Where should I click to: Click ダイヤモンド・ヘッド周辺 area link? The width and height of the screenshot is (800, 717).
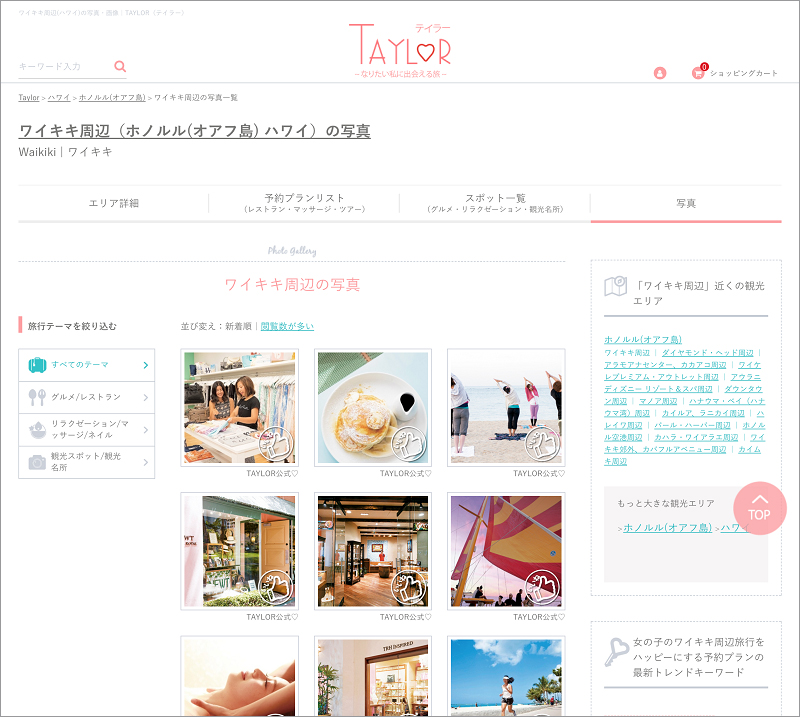coord(707,353)
